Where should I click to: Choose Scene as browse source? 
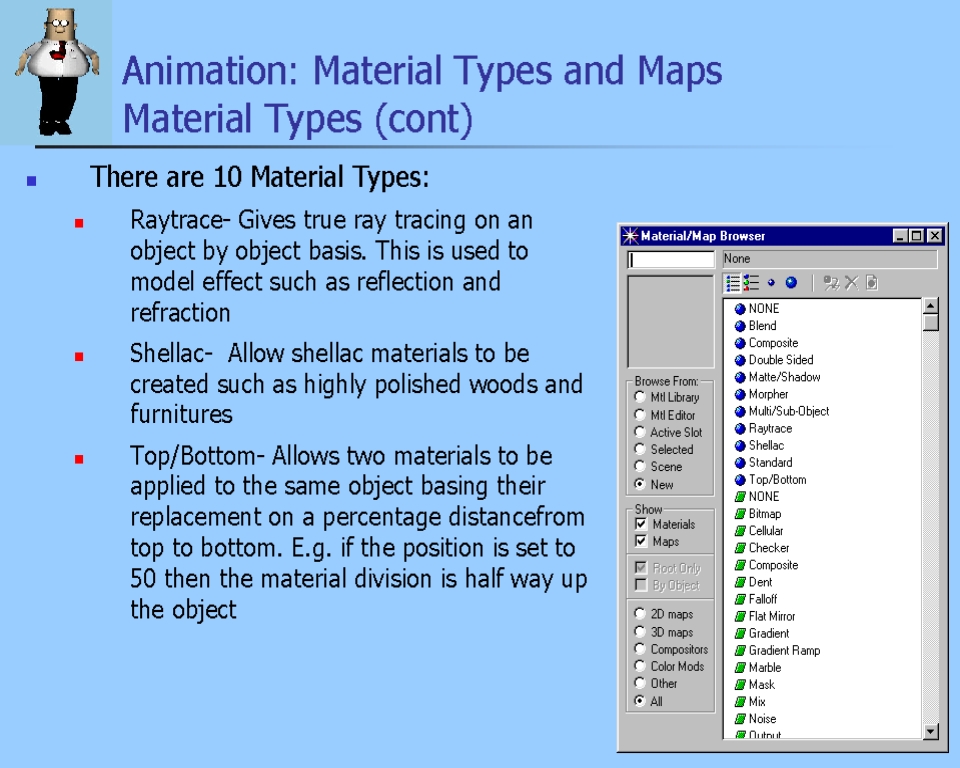click(x=640, y=467)
